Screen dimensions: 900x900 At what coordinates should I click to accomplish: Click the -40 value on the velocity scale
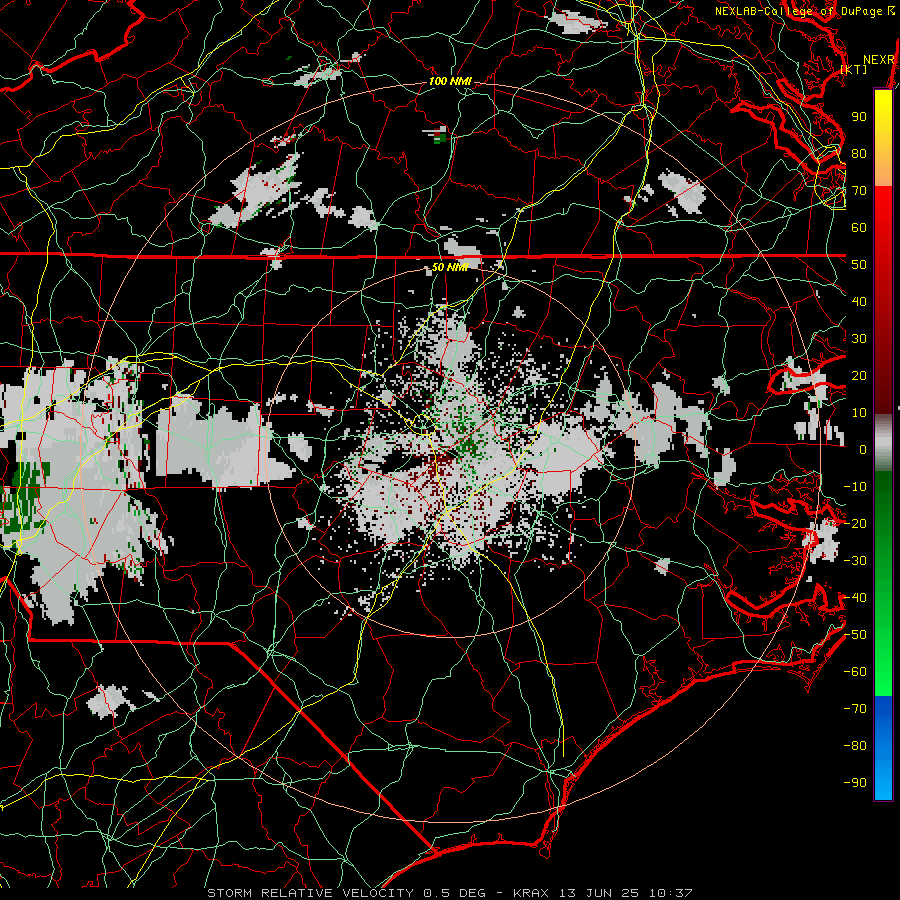(855, 598)
